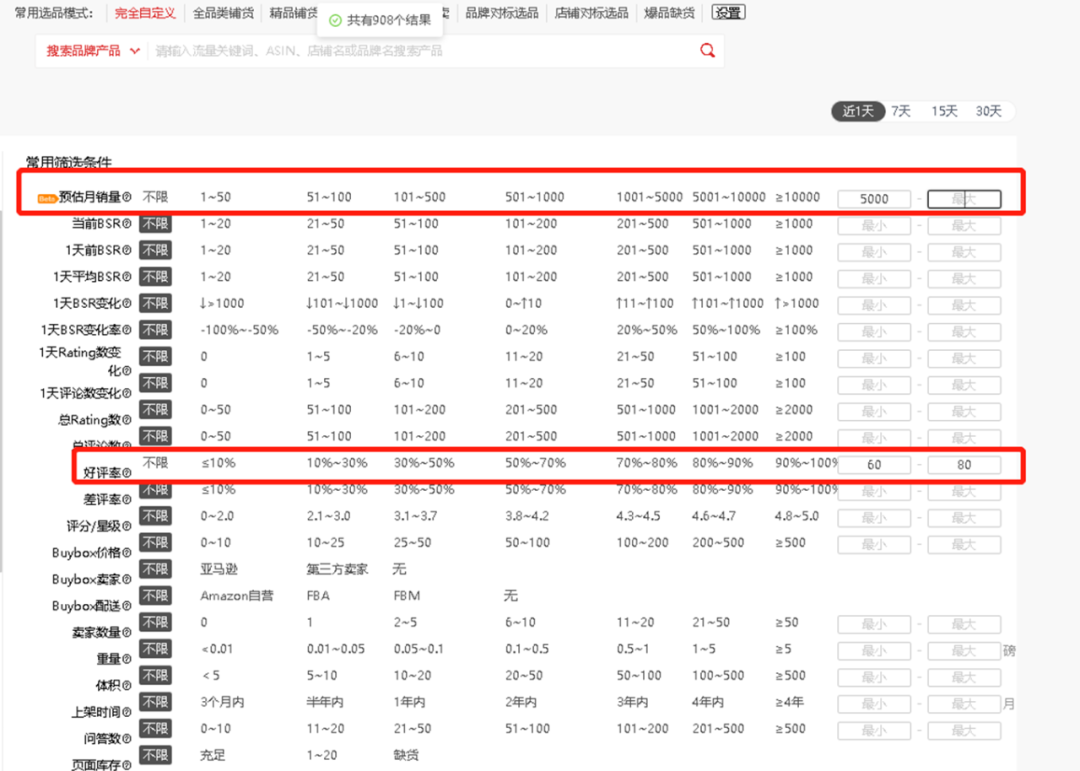Screen dimensions: 1080x771
Task: Open the 完全自定义 selection mode
Action: pos(147,13)
